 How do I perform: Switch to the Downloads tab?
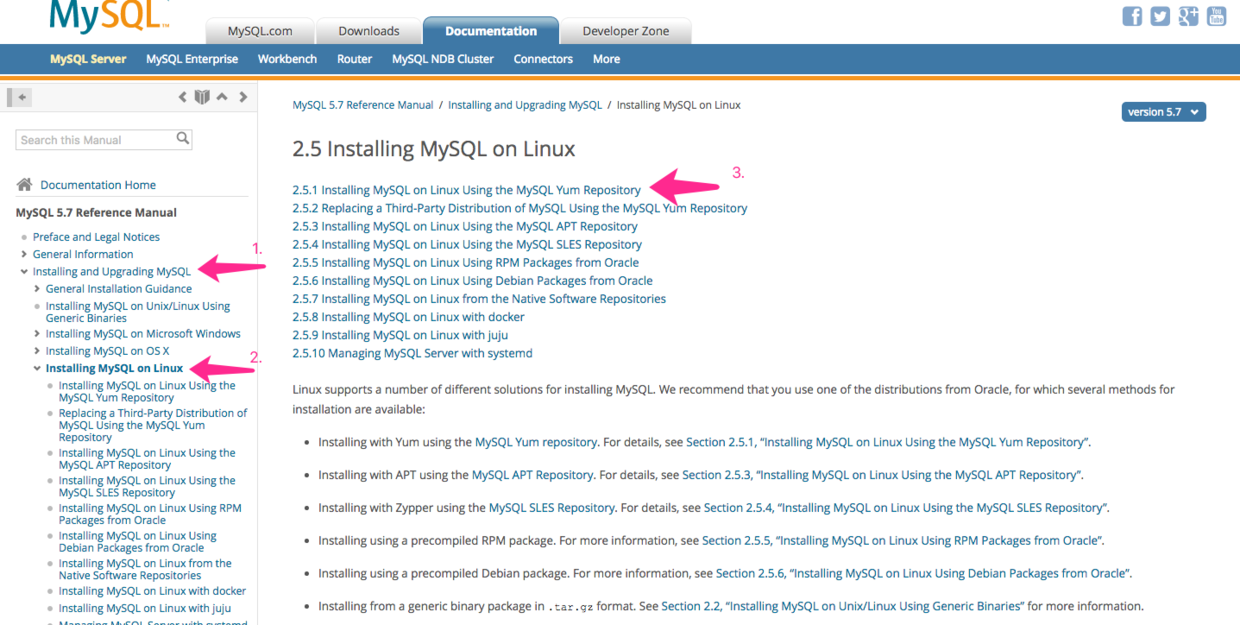(369, 31)
